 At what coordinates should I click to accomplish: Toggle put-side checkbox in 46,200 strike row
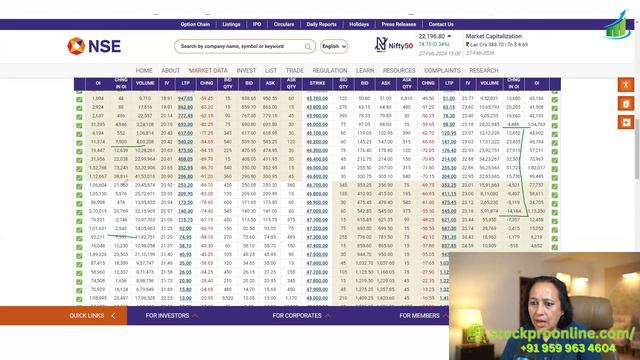click(x=555, y=142)
